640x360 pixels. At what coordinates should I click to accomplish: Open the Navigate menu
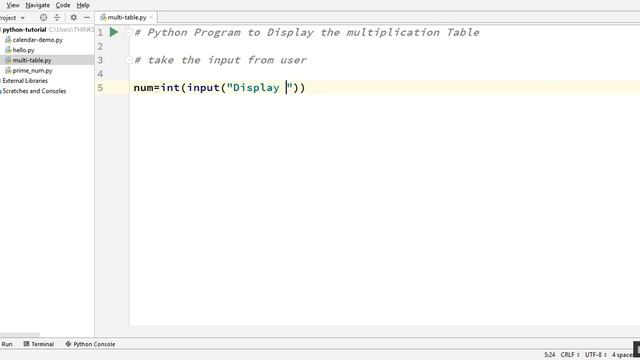(38, 5)
